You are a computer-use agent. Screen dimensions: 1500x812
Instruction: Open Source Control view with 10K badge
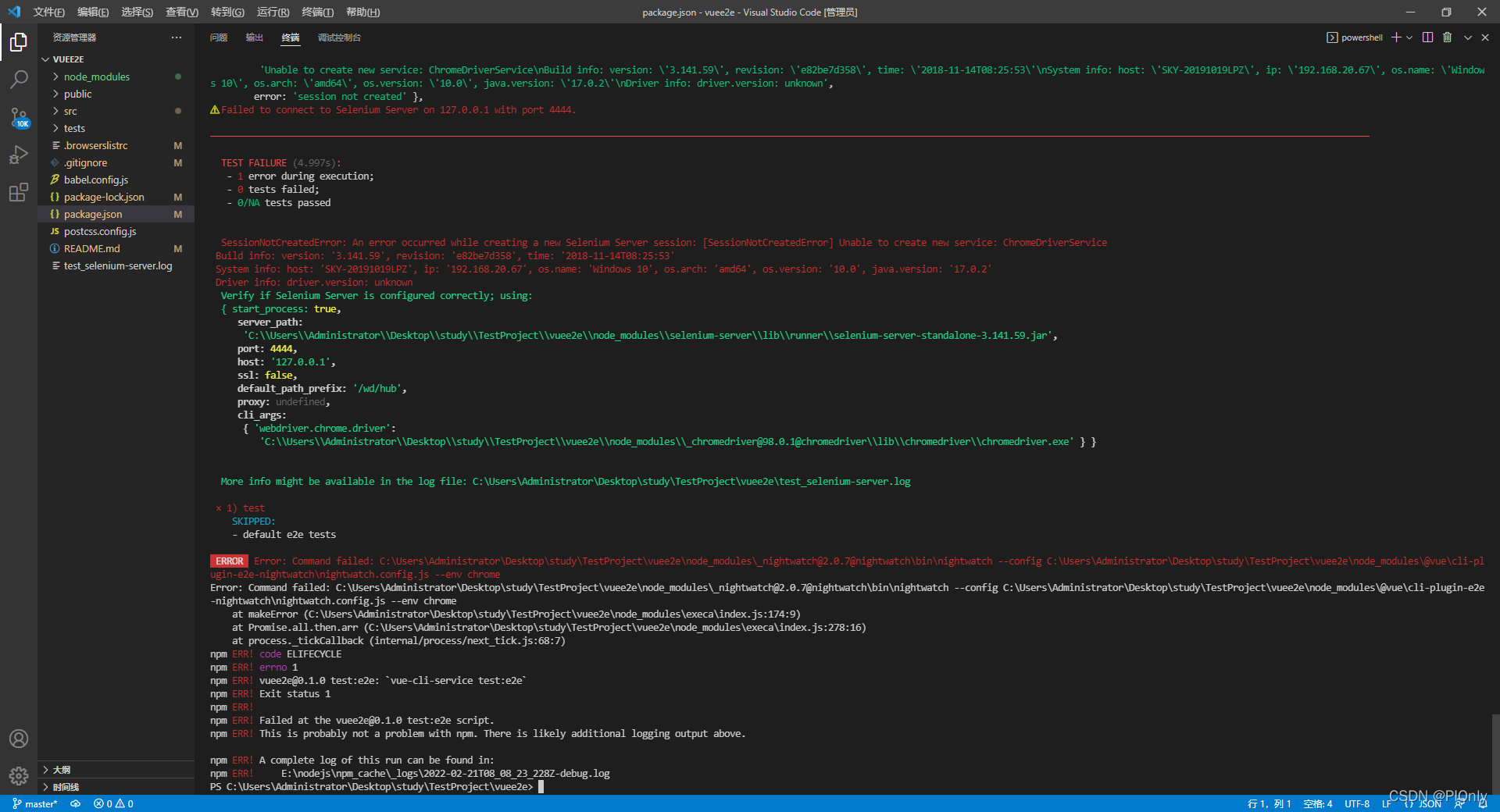click(x=19, y=117)
